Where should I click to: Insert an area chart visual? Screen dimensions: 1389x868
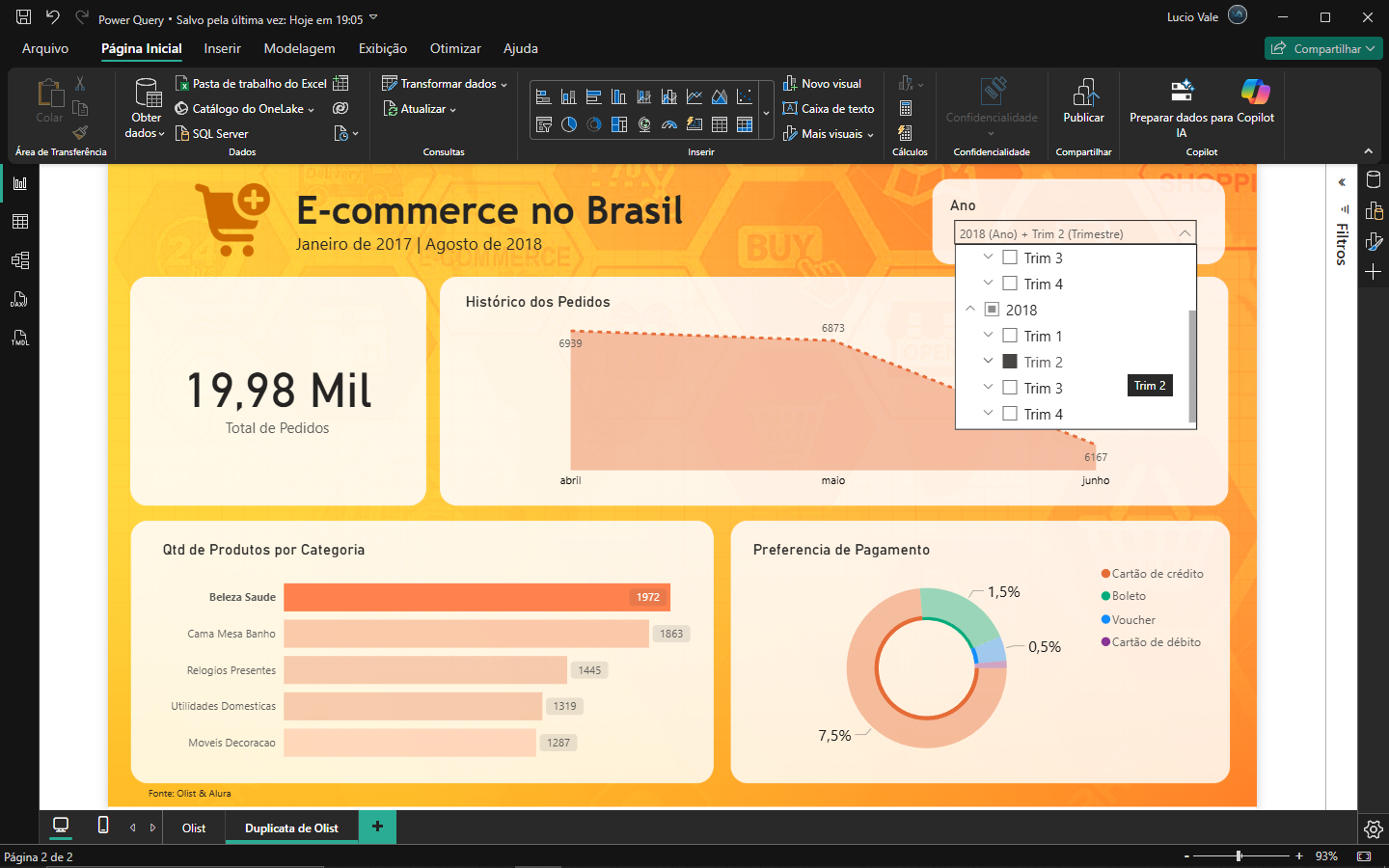coord(720,97)
